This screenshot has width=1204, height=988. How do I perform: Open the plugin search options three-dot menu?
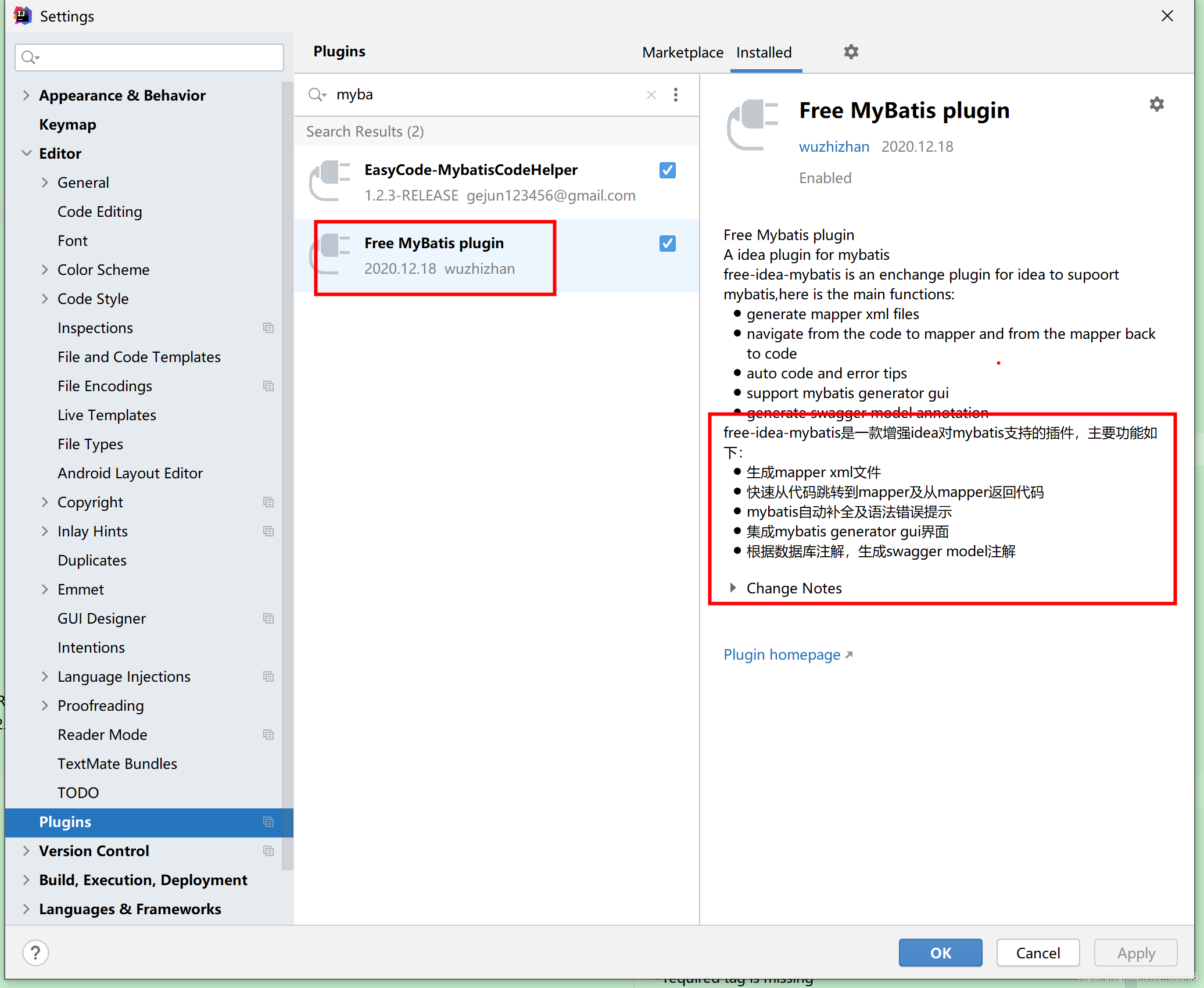(675, 95)
